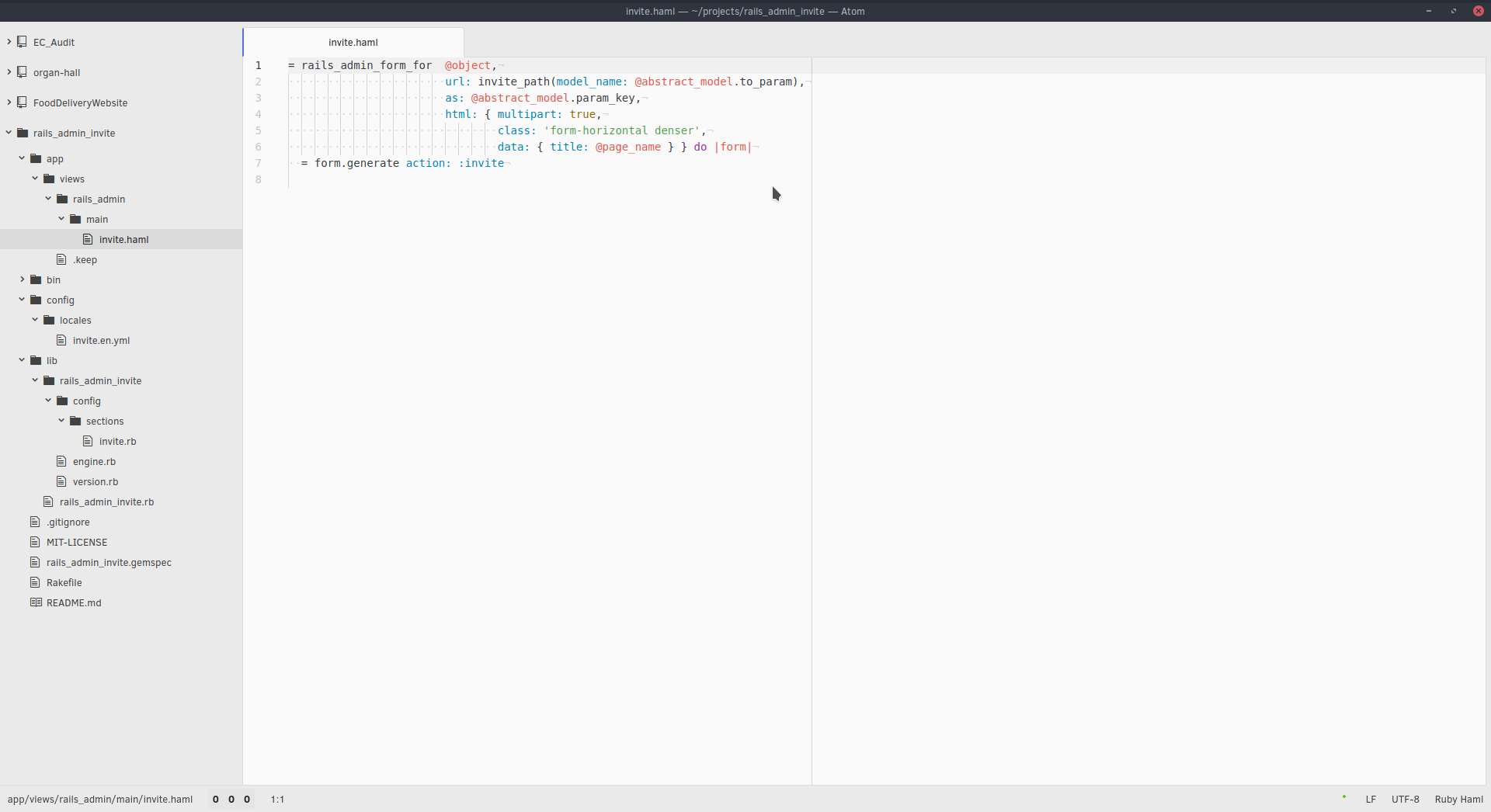Switch to the invite.haml editor tab
Screen dimensions: 1491x812
[x=353, y=42]
